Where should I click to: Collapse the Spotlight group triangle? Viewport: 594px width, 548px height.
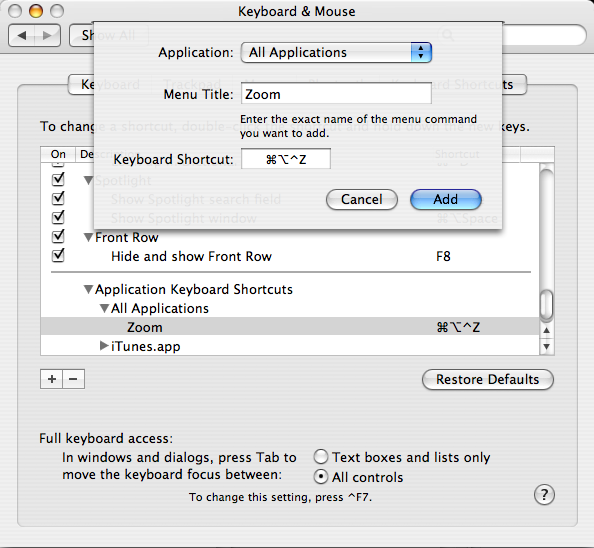88,180
